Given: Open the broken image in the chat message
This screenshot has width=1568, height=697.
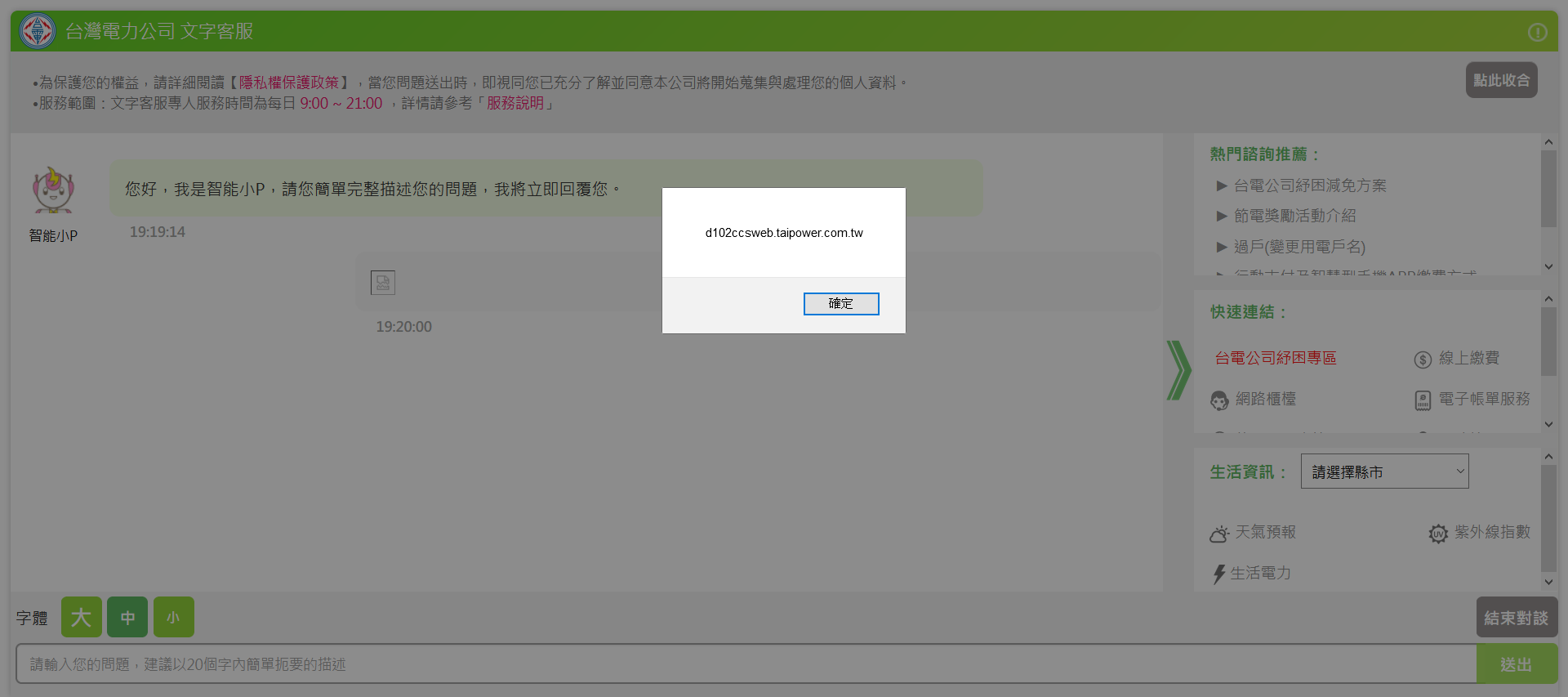Looking at the screenshot, I should click(x=383, y=283).
